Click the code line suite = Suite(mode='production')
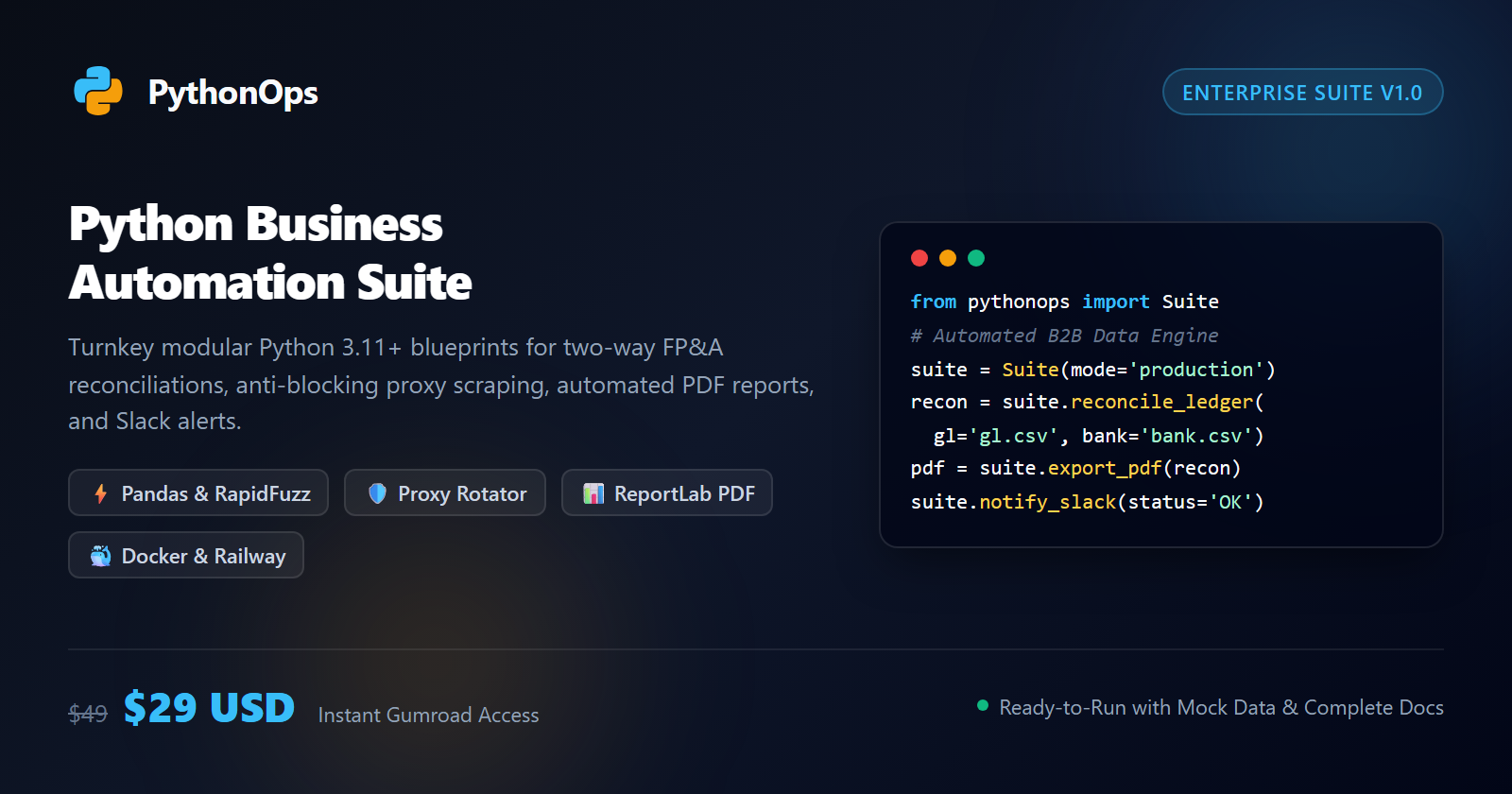1512x794 pixels. [1093, 370]
